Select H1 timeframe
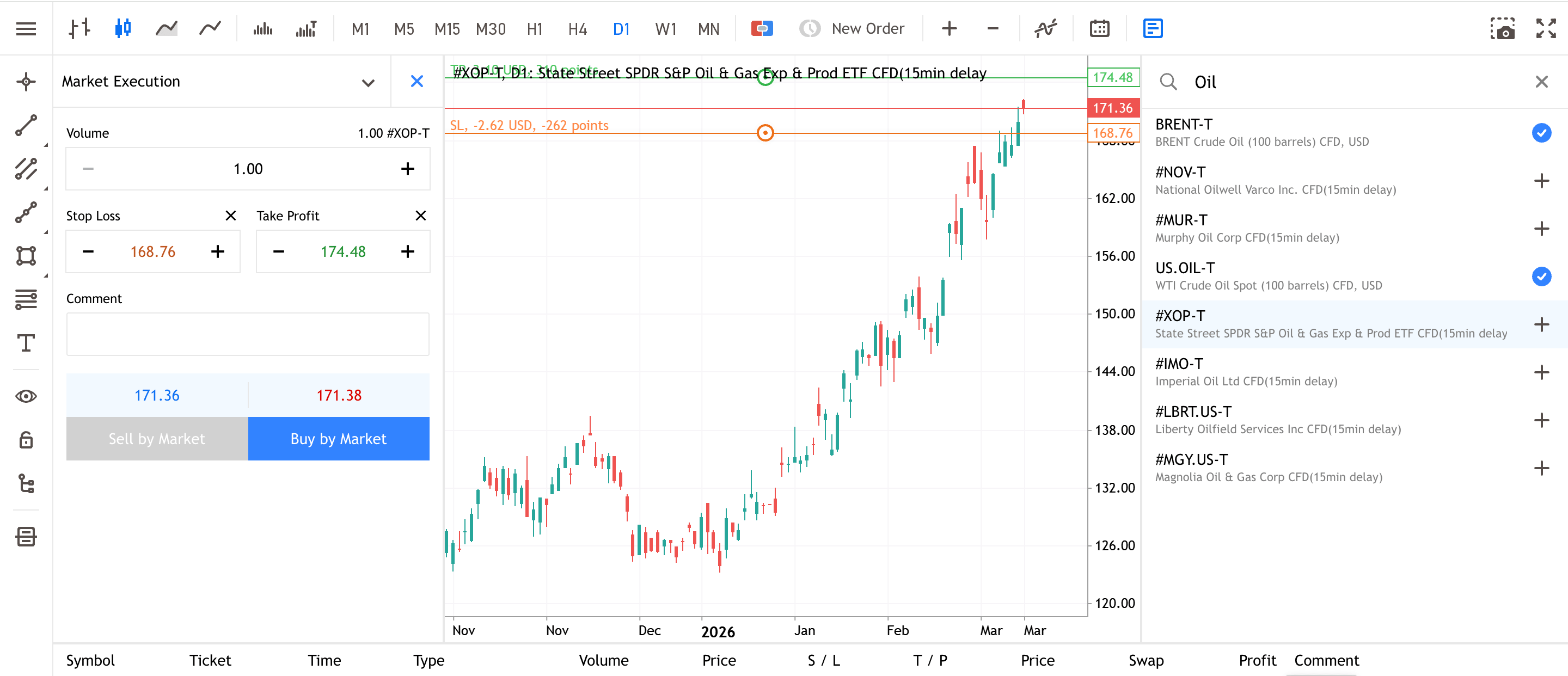 pos(535,29)
